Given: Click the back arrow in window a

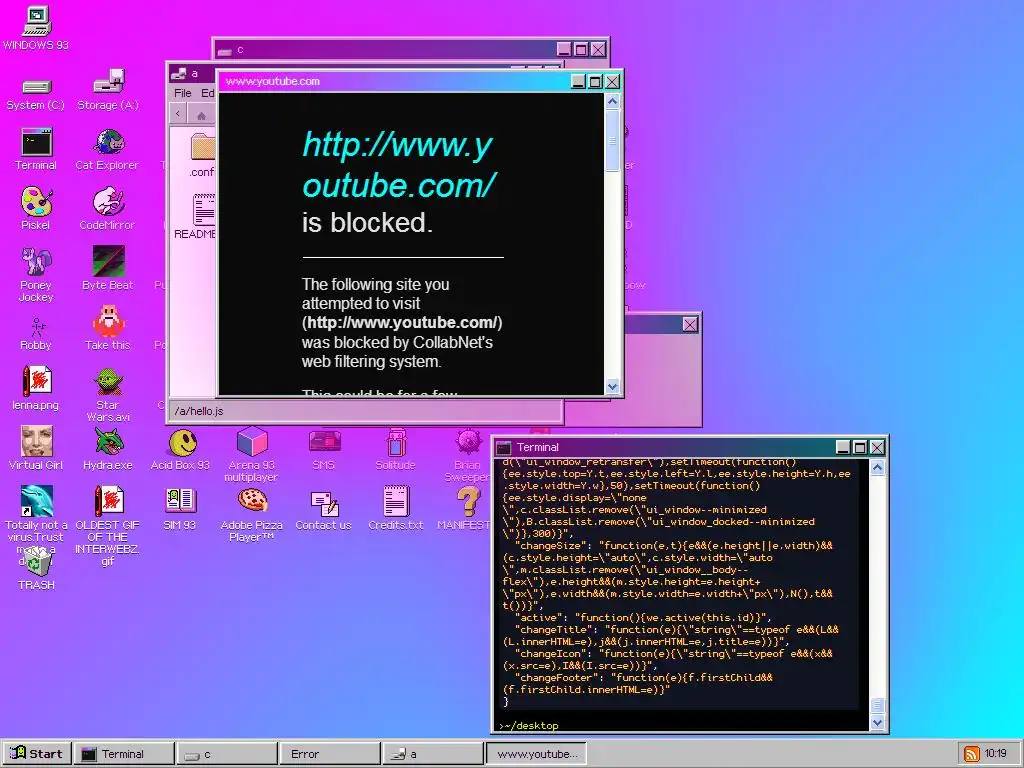Looking at the screenshot, I should (178, 114).
